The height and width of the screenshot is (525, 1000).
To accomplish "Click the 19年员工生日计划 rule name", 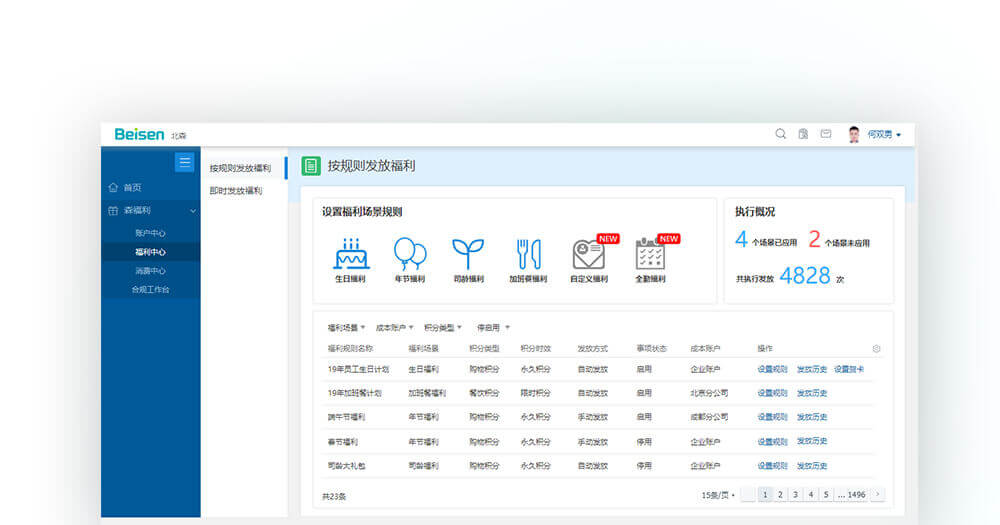I will [358, 369].
